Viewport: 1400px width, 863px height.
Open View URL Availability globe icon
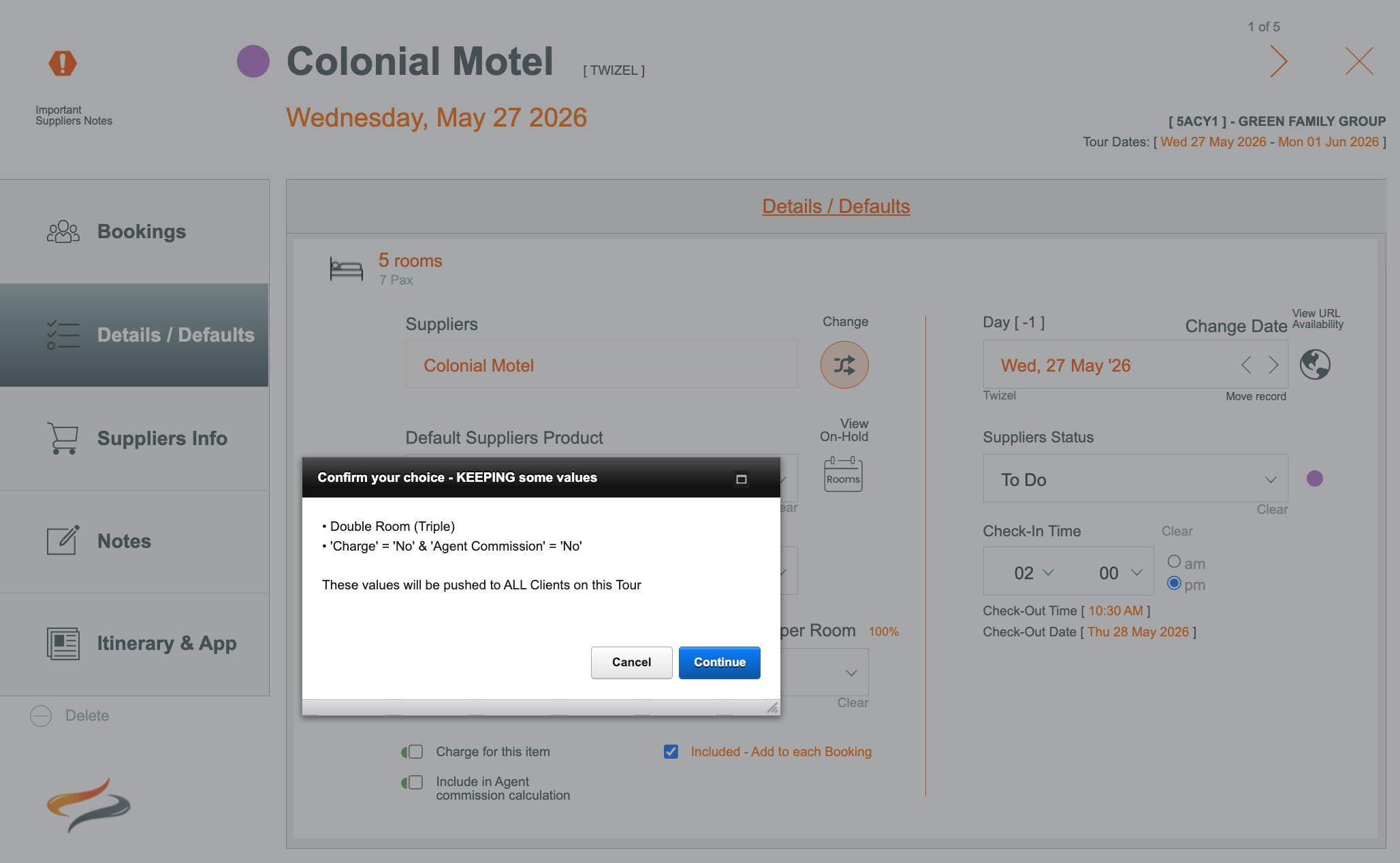(1314, 365)
